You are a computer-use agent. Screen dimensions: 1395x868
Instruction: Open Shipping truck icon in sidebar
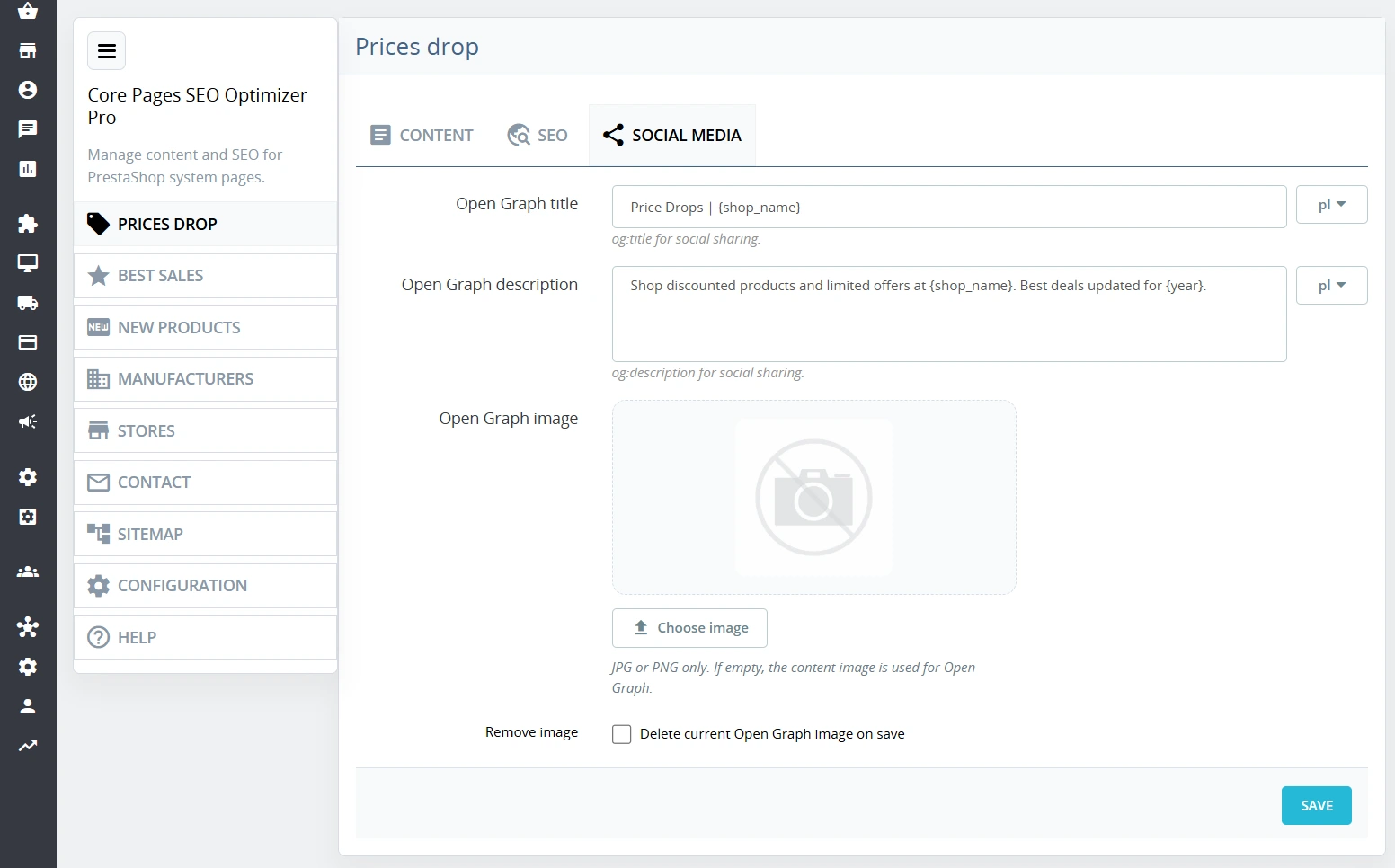coord(28,303)
